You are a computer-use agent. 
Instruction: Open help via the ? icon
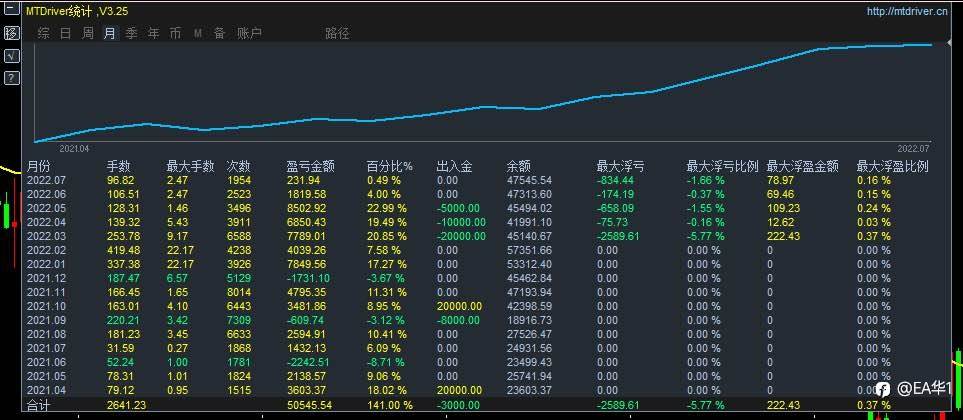point(12,78)
